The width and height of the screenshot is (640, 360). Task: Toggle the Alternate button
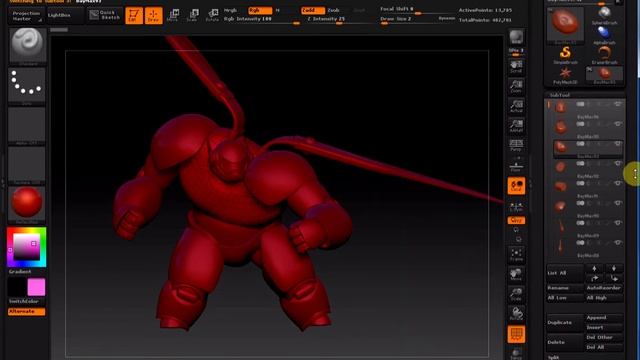point(27,311)
